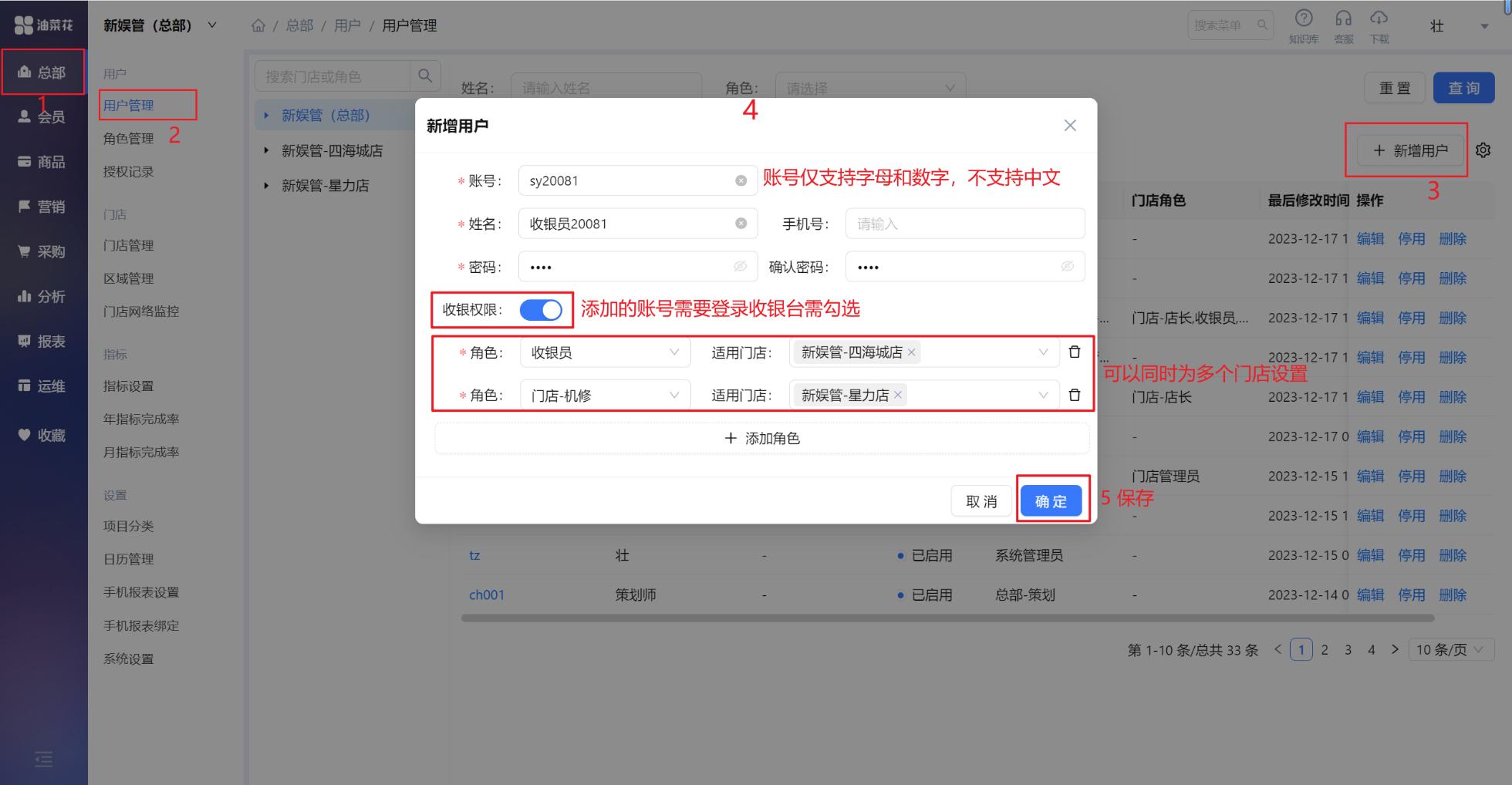Open the 适用门店 dropdown with 四海城店
1512x785 pixels.
924,352
